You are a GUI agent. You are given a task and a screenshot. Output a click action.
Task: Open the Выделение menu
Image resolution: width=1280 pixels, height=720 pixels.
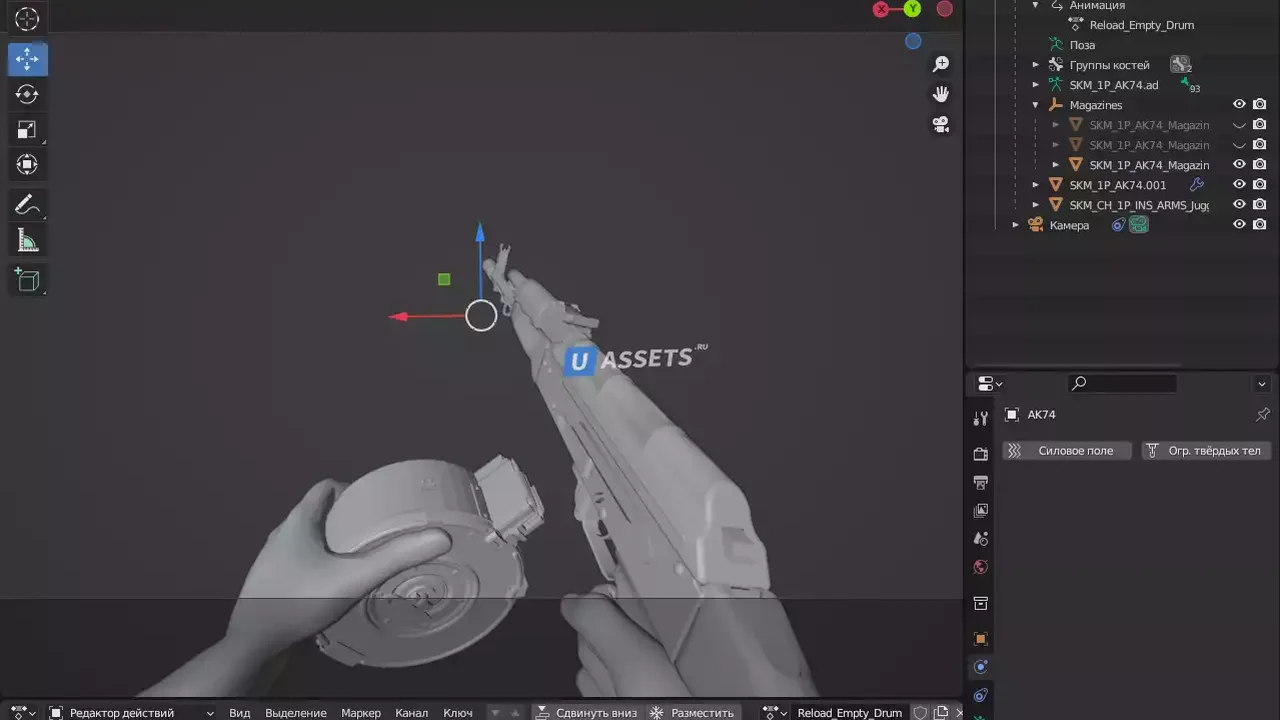click(296, 712)
